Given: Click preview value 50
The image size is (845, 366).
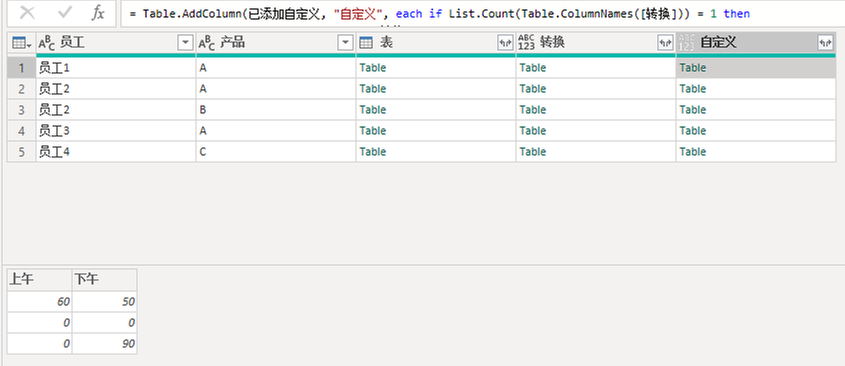Looking at the screenshot, I should [105, 302].
